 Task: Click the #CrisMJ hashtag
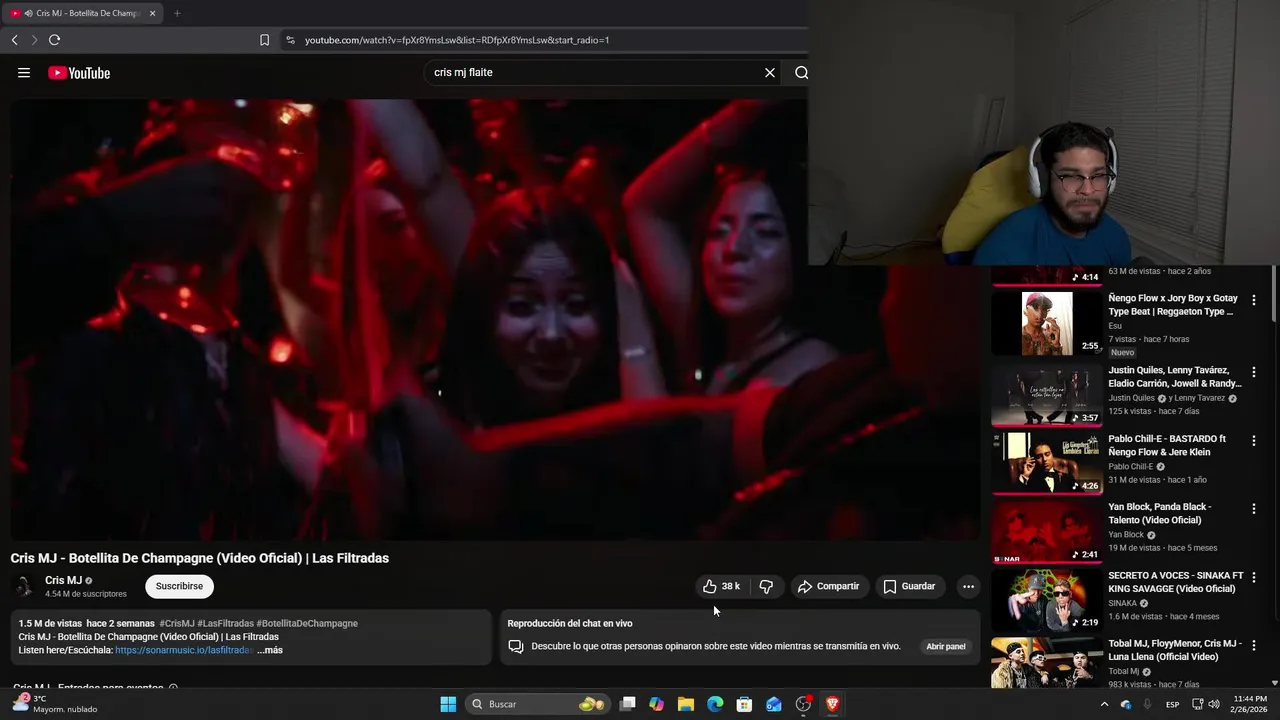(176, 623)
